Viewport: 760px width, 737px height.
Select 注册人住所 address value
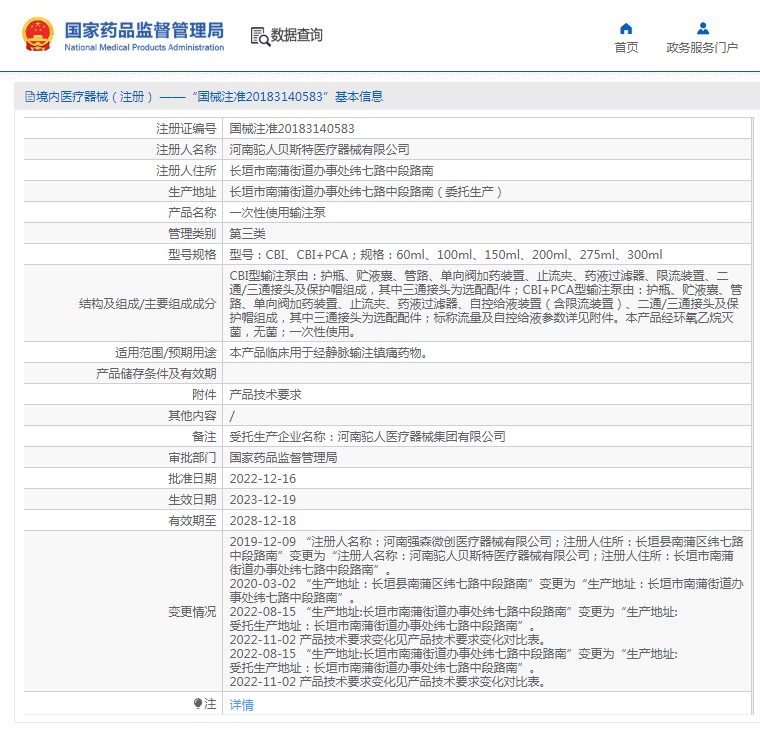[332, 171]
